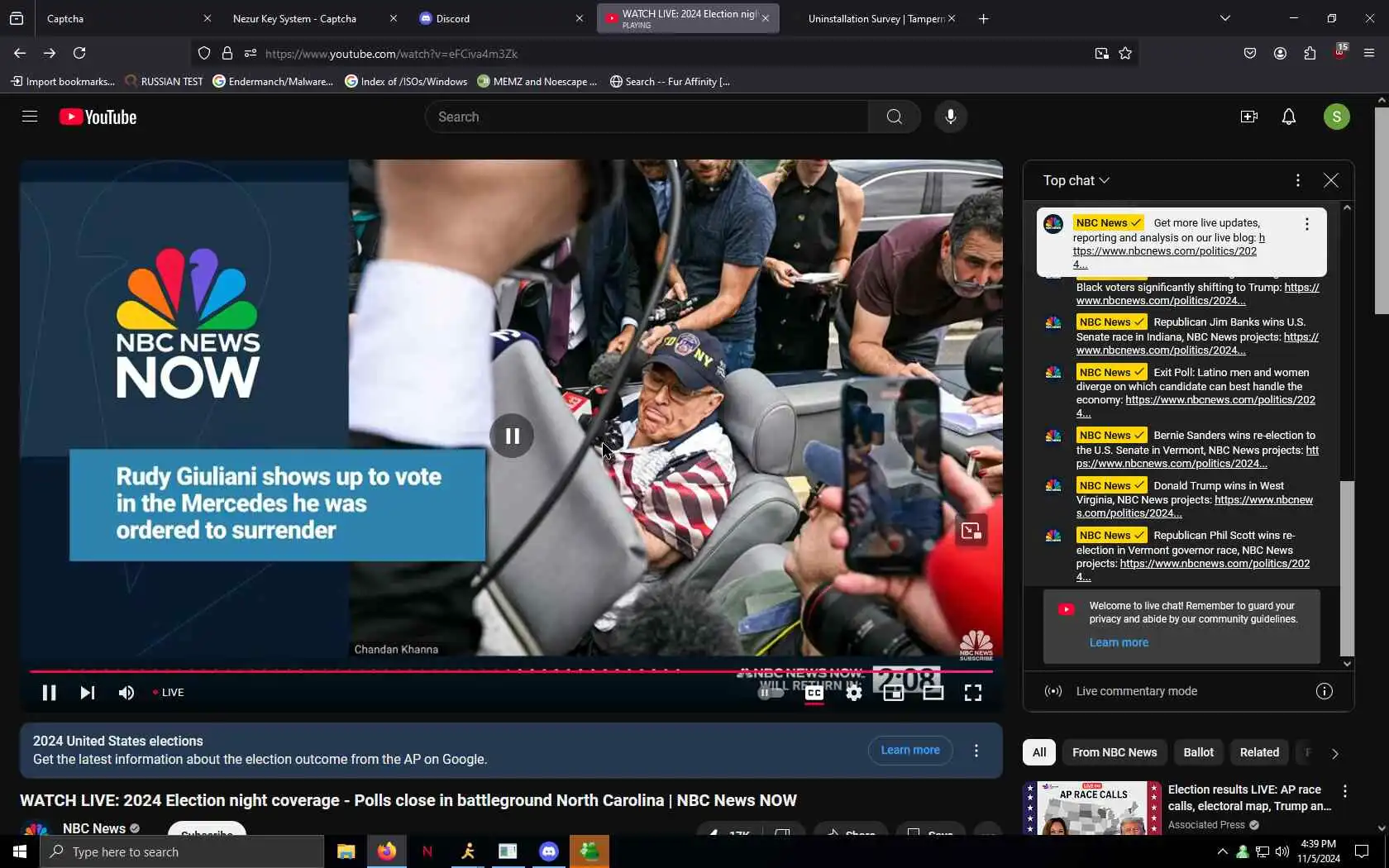Screen dimensions: 1389x868
Task: Open the elections banner options menu
Action: (x=976, y=751)
